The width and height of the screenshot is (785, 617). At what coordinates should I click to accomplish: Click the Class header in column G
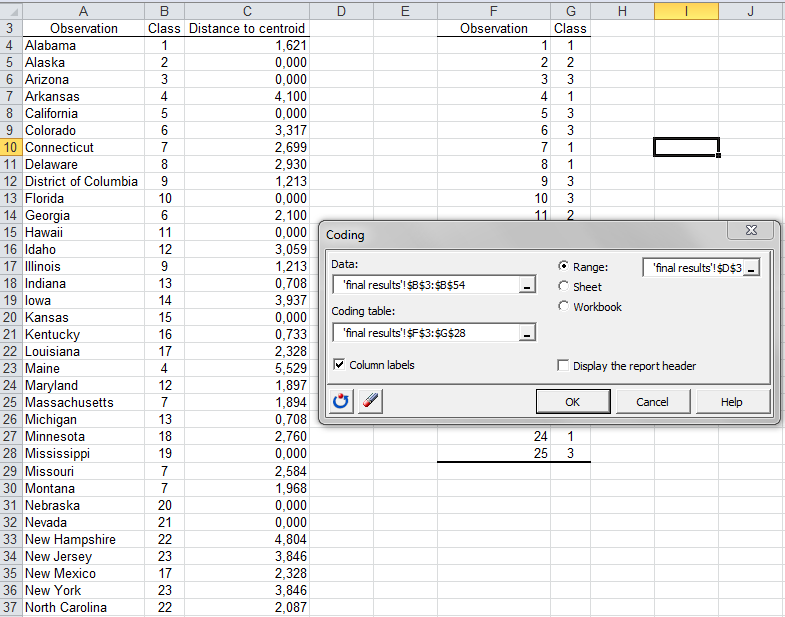pos(570,28)
